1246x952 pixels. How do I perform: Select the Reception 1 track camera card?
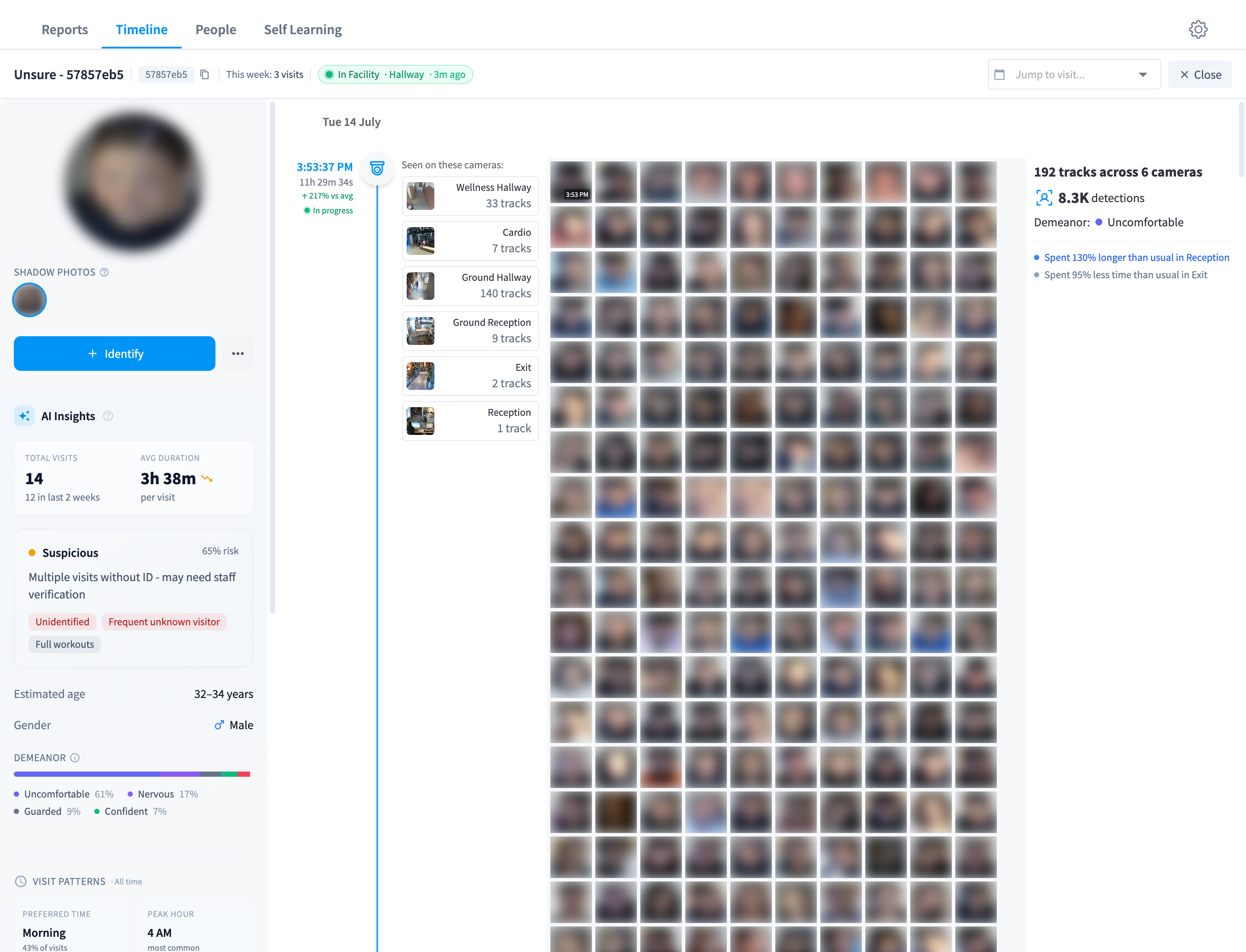pyautogui.click(x=470, y=421)
